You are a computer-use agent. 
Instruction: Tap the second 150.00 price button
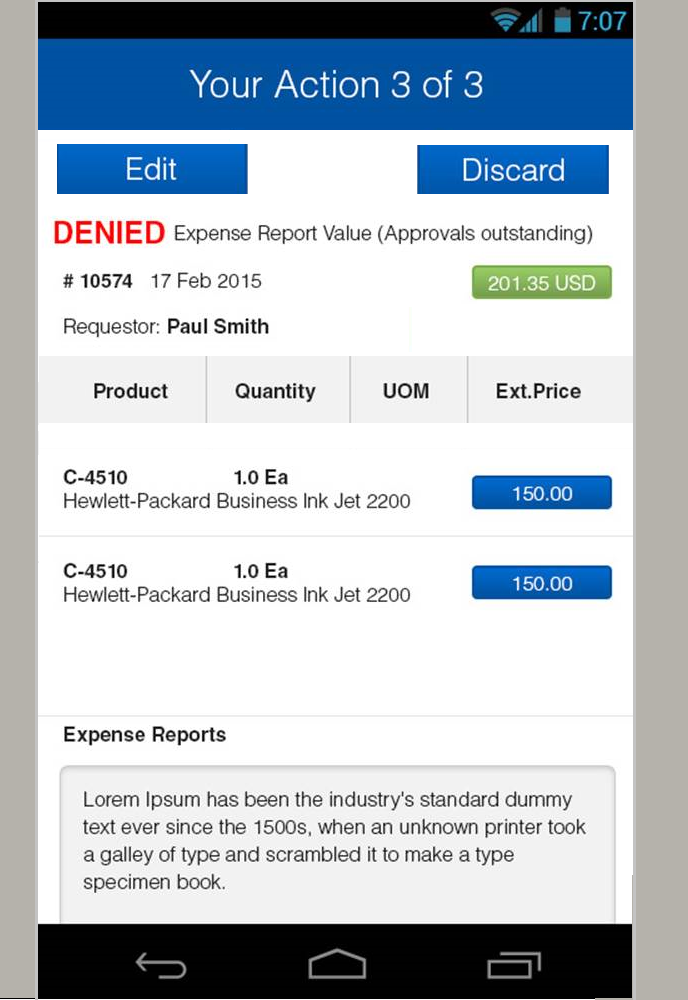pos(541,583)
